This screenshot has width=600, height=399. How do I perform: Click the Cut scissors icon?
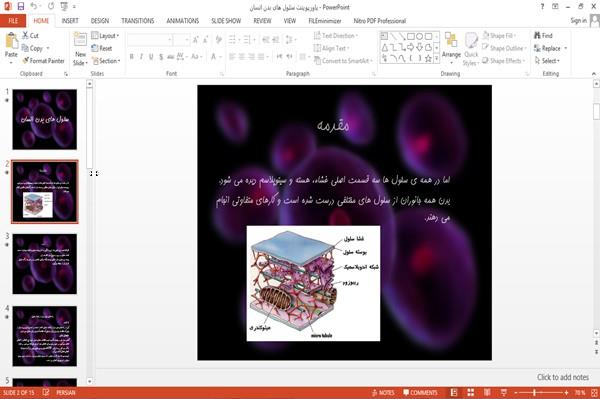coord(25,35)
